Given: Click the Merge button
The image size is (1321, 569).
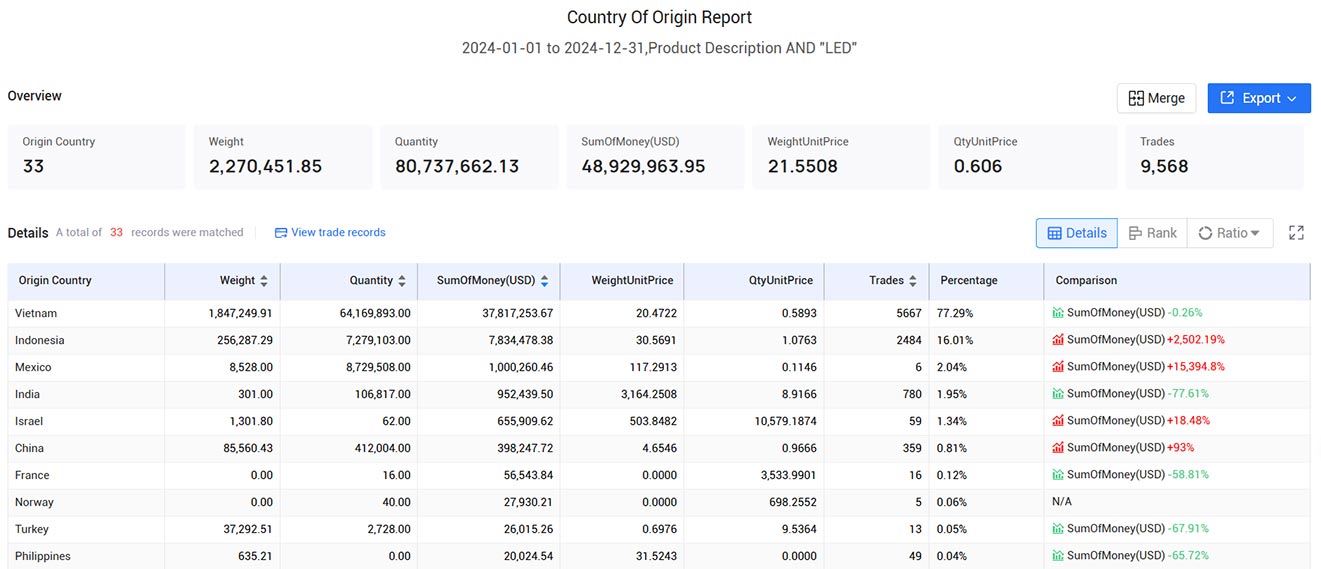Looking at the screenshot, I should pyautogui.click(x=1156, y=98).
